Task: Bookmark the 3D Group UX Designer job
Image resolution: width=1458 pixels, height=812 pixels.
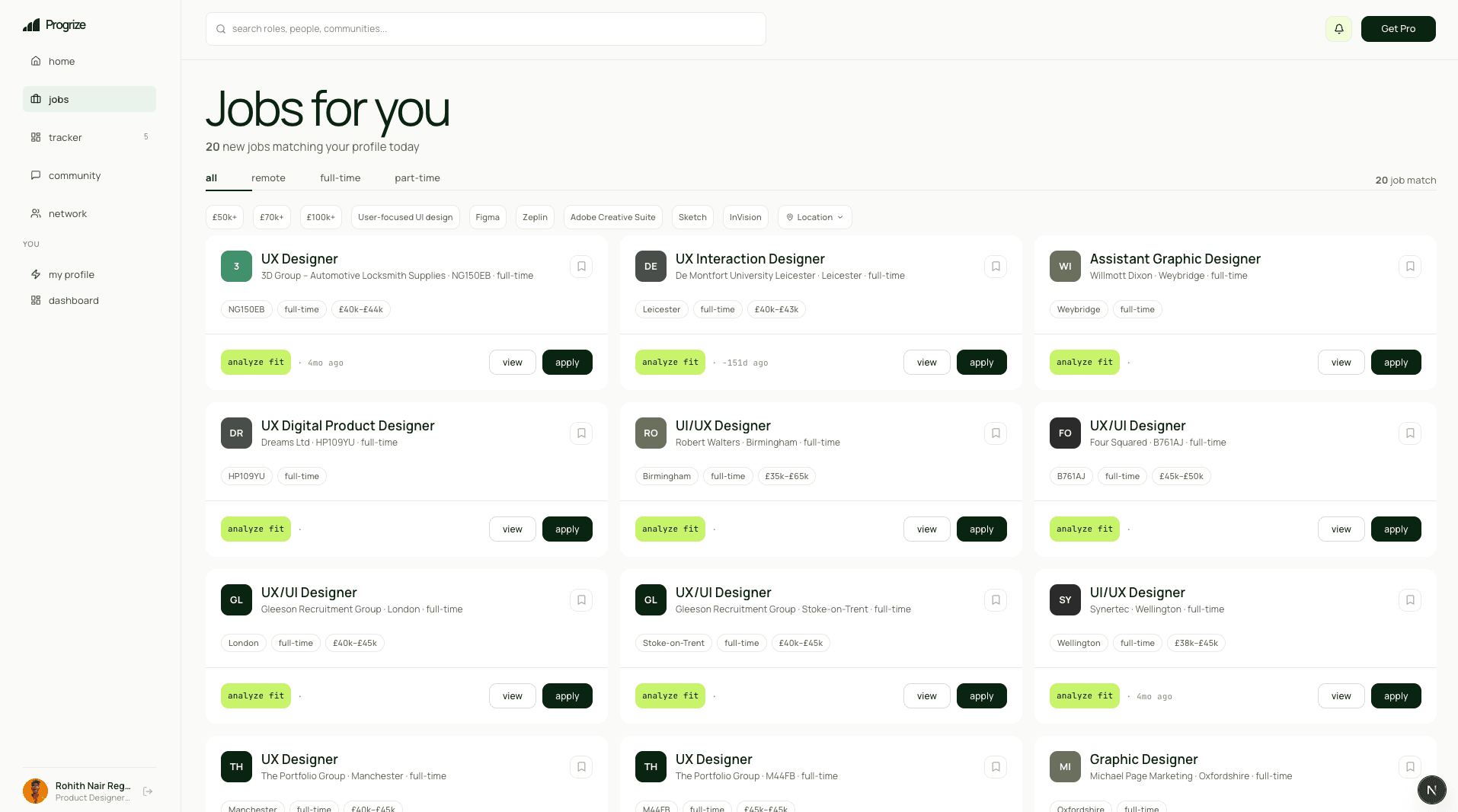Action: tap(581, 267)
